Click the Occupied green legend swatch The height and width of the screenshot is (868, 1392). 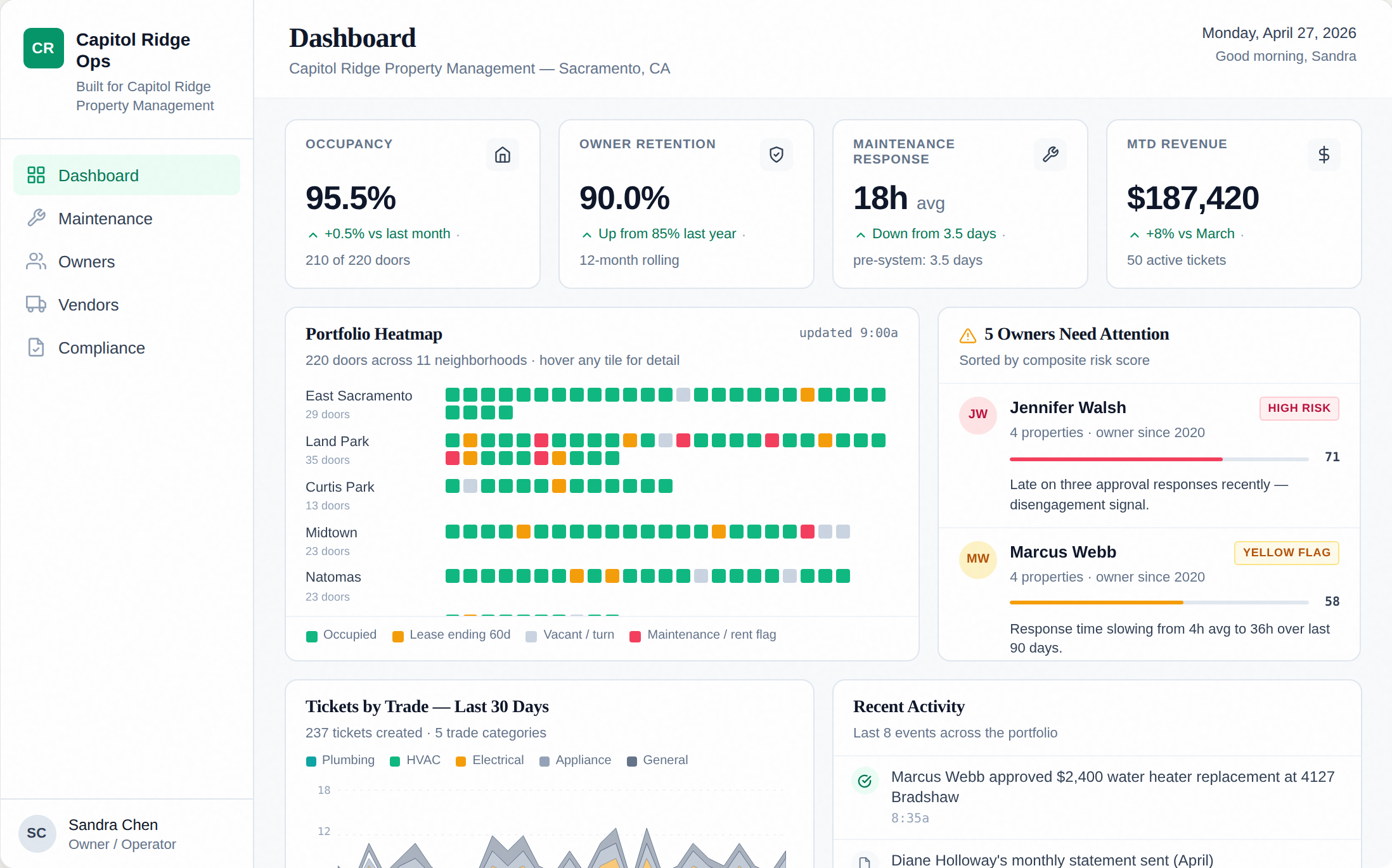point(312,635)
